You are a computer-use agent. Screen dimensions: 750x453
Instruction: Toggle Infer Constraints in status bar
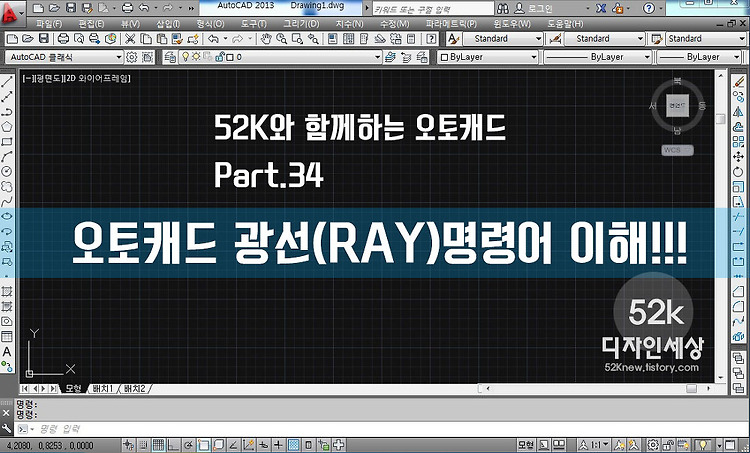[x=128, y=445]
